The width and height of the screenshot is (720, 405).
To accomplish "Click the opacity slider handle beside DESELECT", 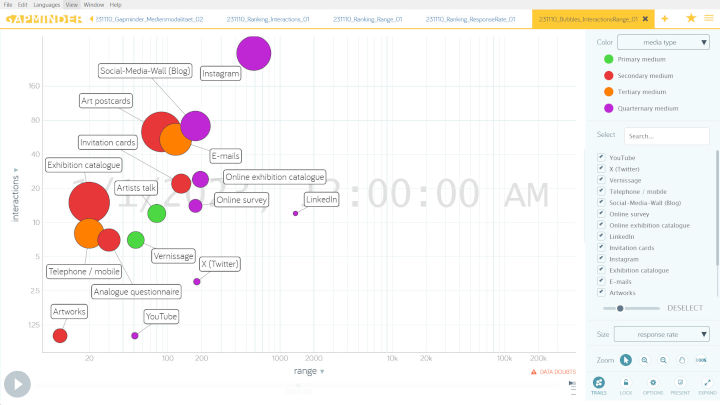I will [x=621, y=308].
